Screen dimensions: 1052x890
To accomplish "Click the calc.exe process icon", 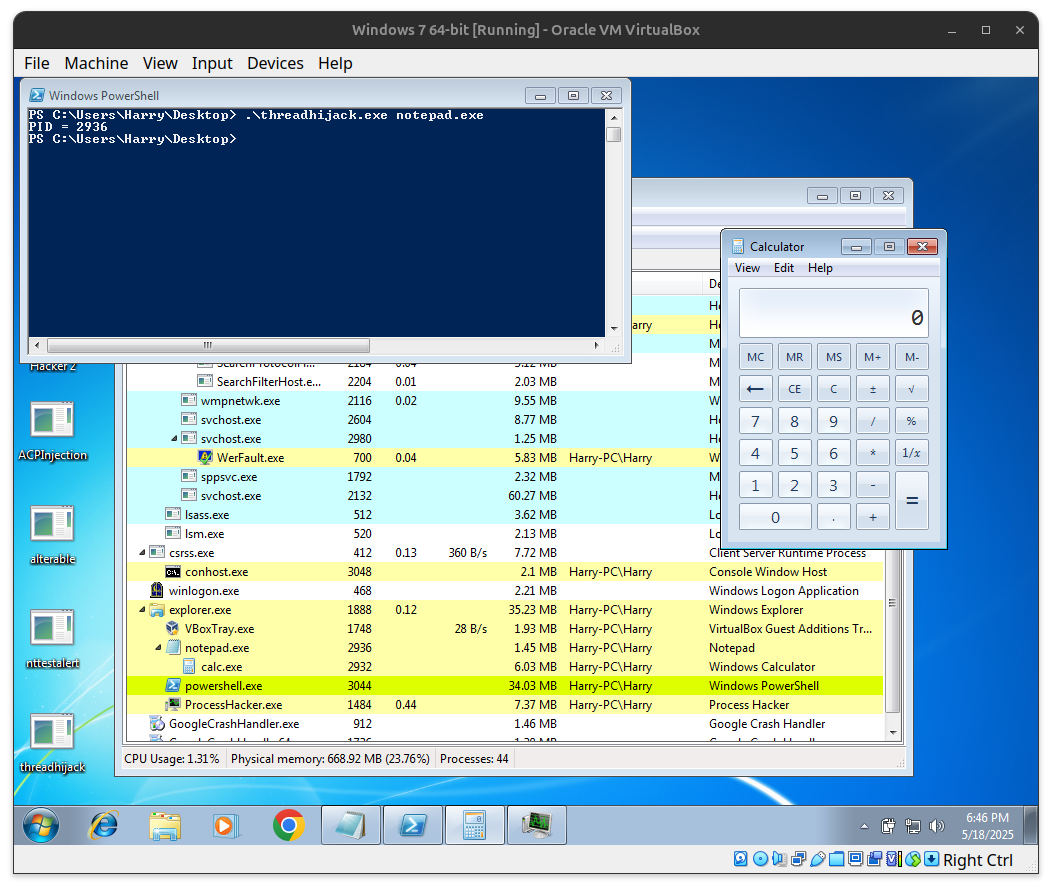I will tap(189, 667).
